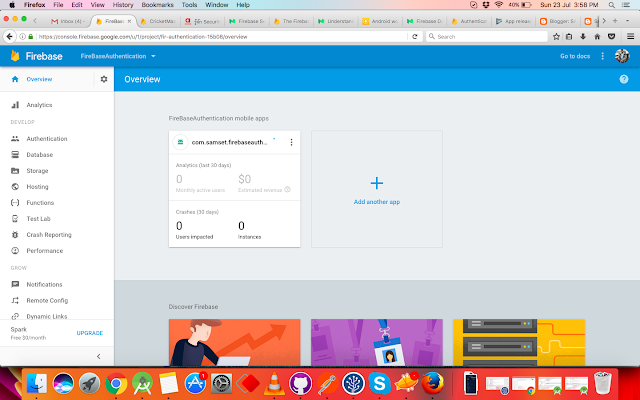Click the Firefox search field
Viewport: 640px width, 400px height.
[487, 37]
